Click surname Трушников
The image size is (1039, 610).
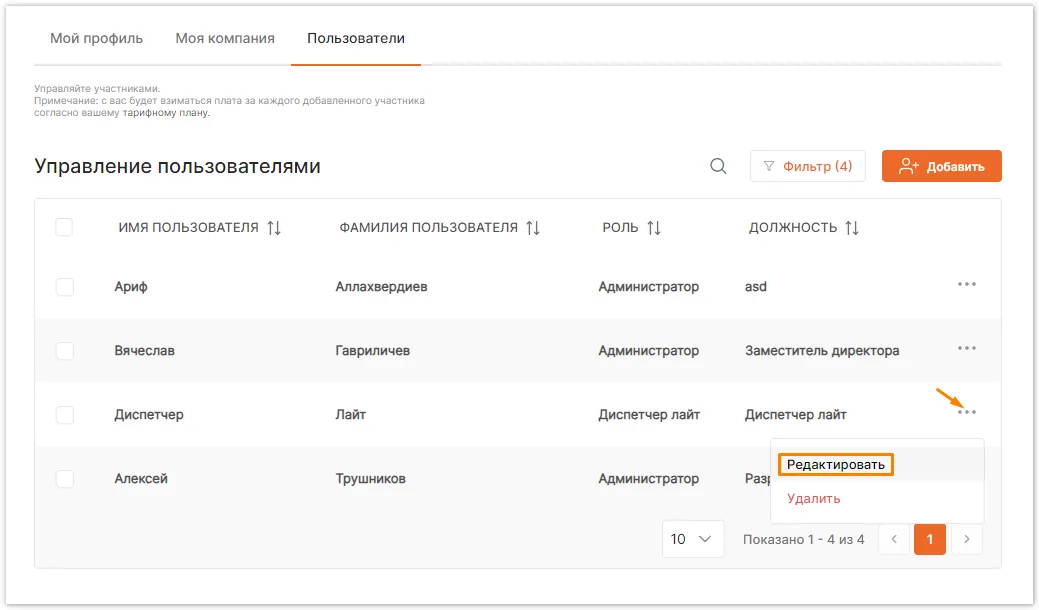[370, 478]
